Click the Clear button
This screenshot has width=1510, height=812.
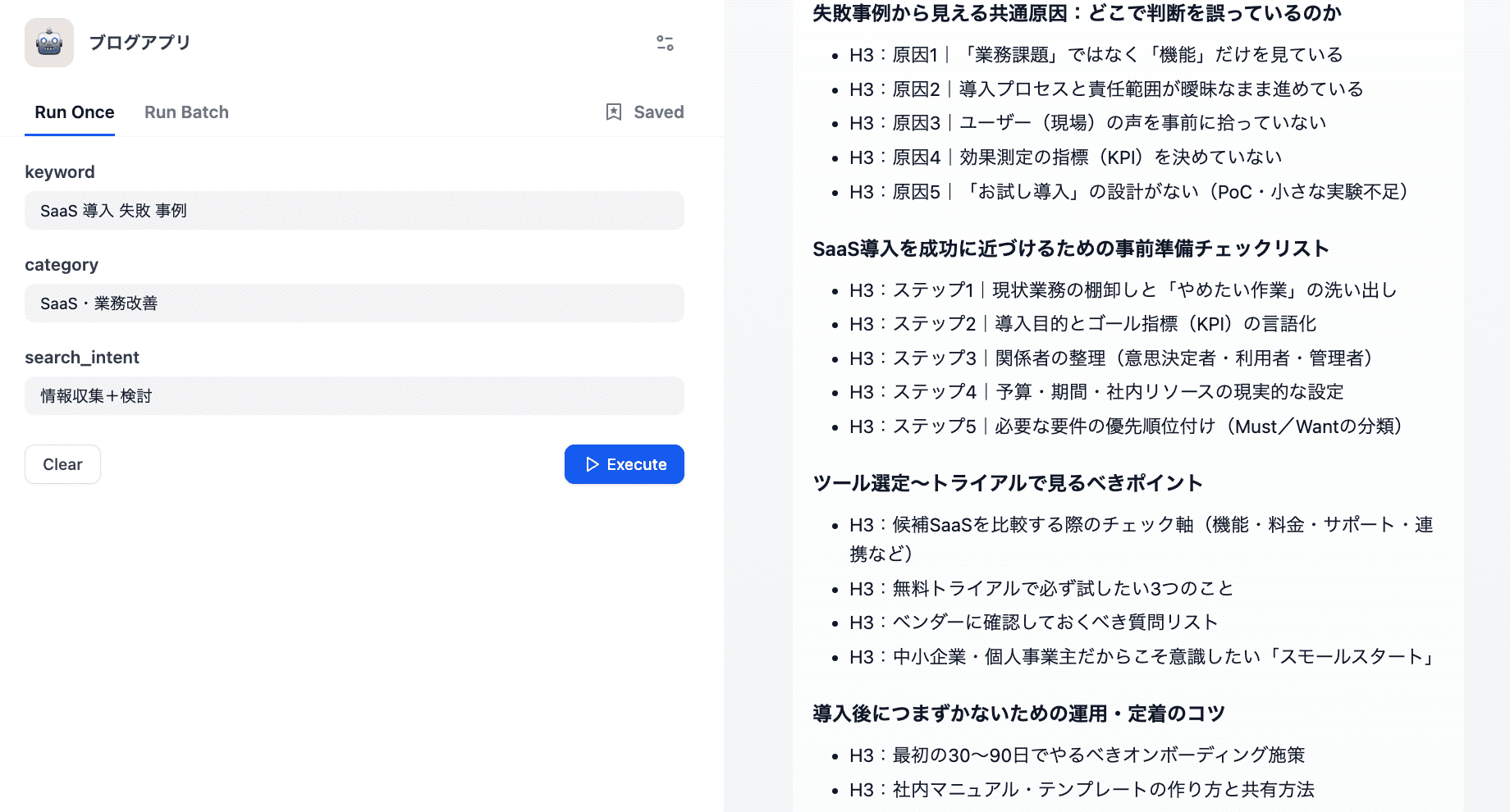point(62,464)
